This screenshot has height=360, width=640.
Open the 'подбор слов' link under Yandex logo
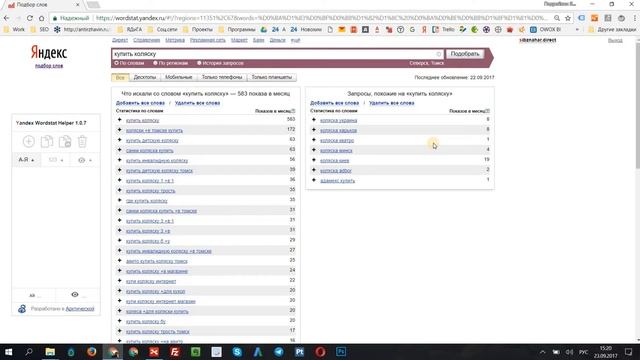pyautogui.click(x=49, y=66)
